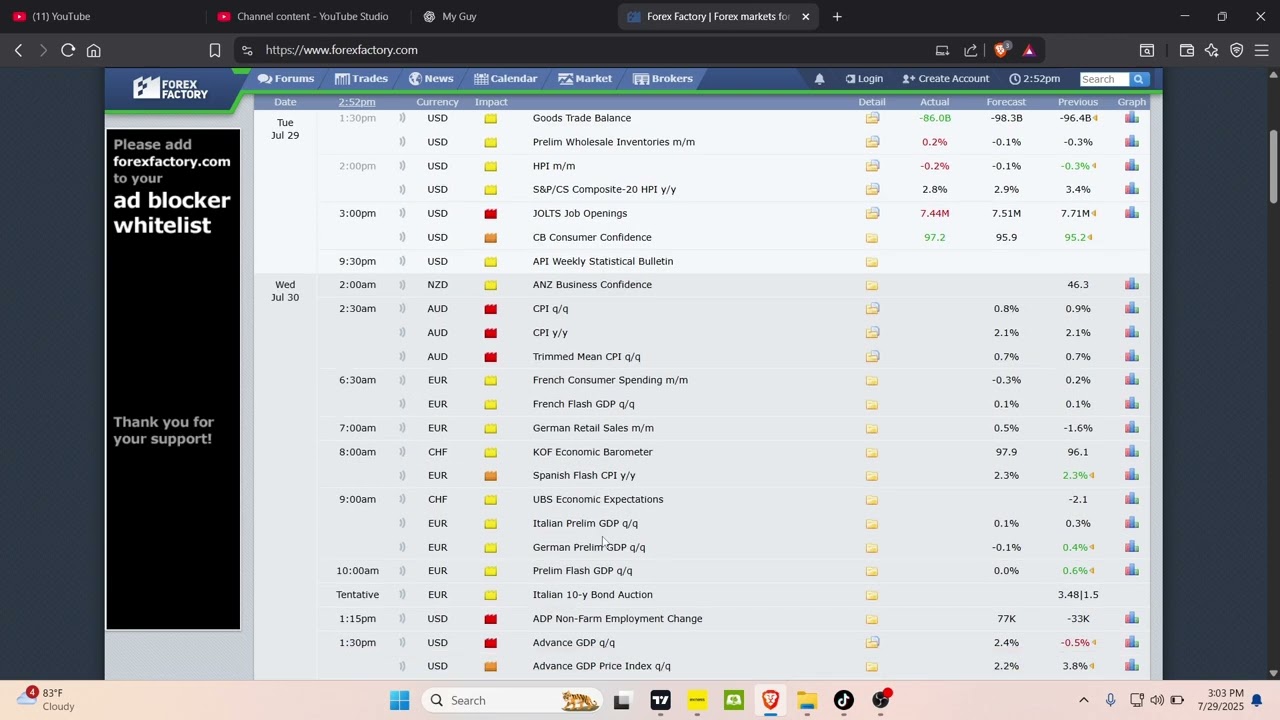Open the Forums menu
Viewport: 1280px width, 720px height.
[286, 79]
